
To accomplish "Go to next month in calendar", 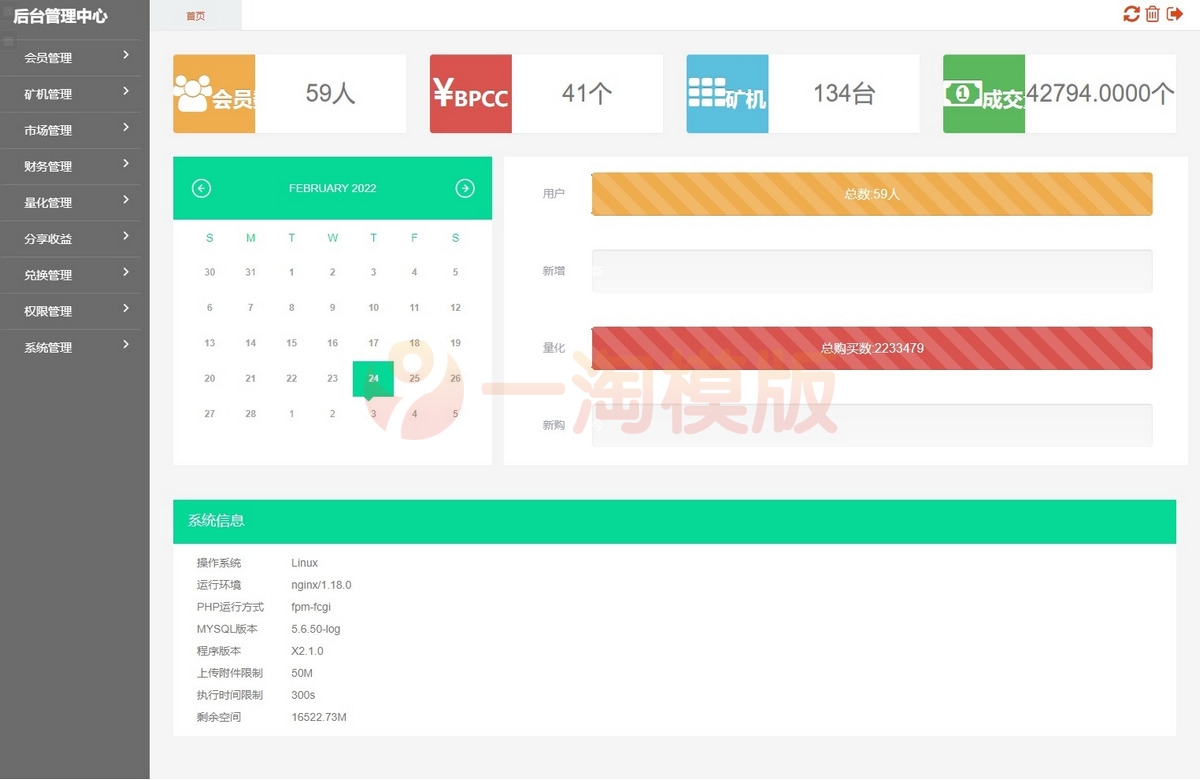I will 465,188.
